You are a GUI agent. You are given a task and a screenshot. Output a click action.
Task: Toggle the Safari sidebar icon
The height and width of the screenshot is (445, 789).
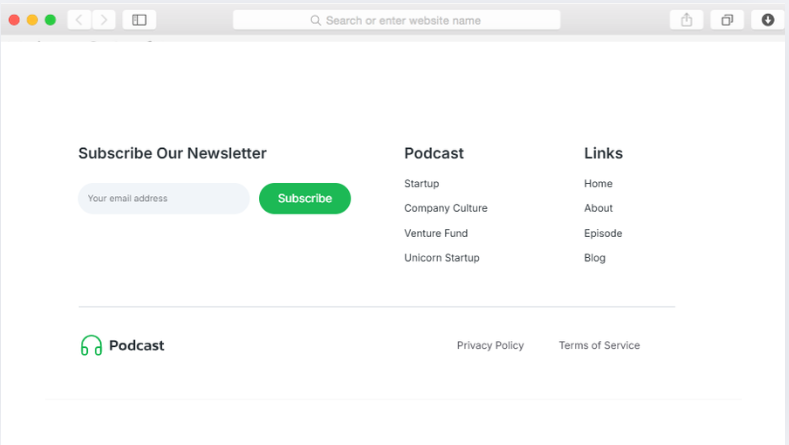point(140,20)
